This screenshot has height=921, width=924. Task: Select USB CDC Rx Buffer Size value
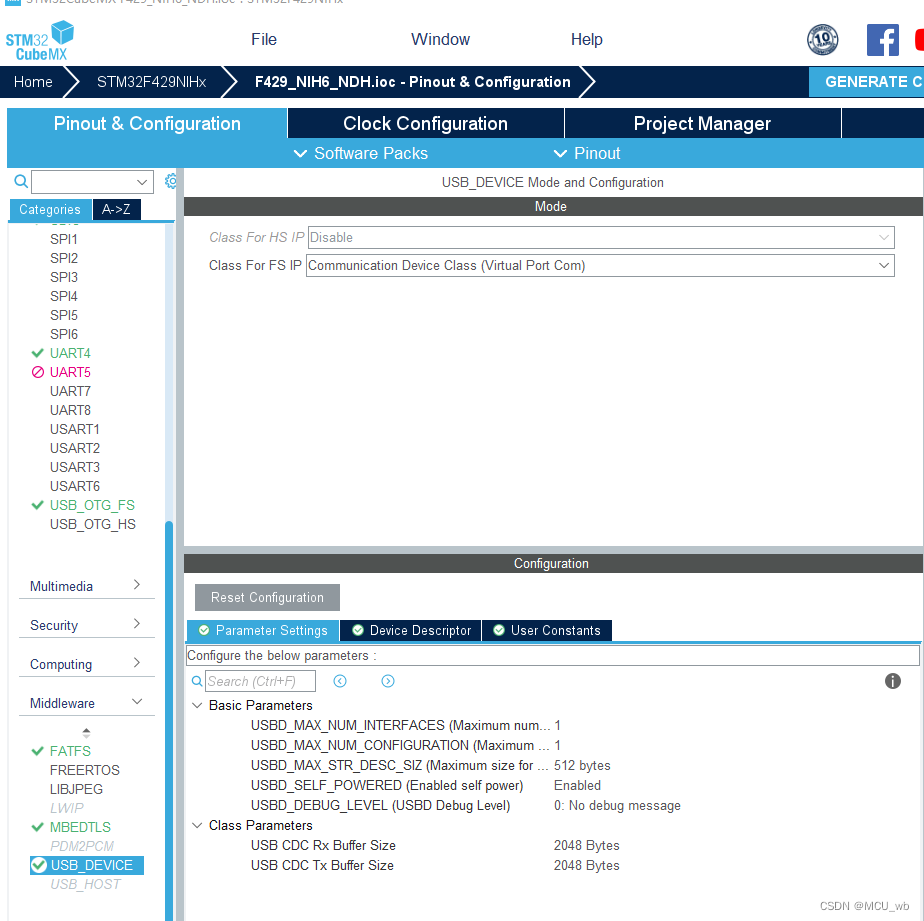[586, 846]
